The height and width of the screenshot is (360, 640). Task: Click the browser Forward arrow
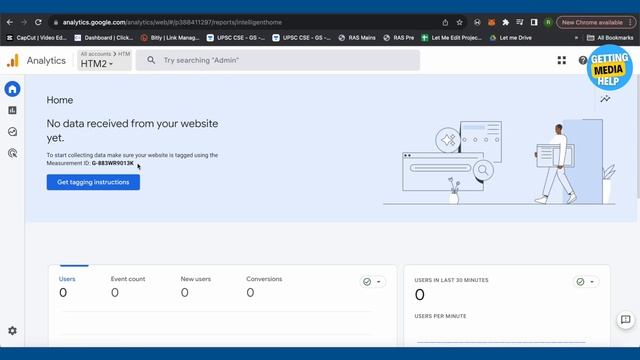point(24,22)
